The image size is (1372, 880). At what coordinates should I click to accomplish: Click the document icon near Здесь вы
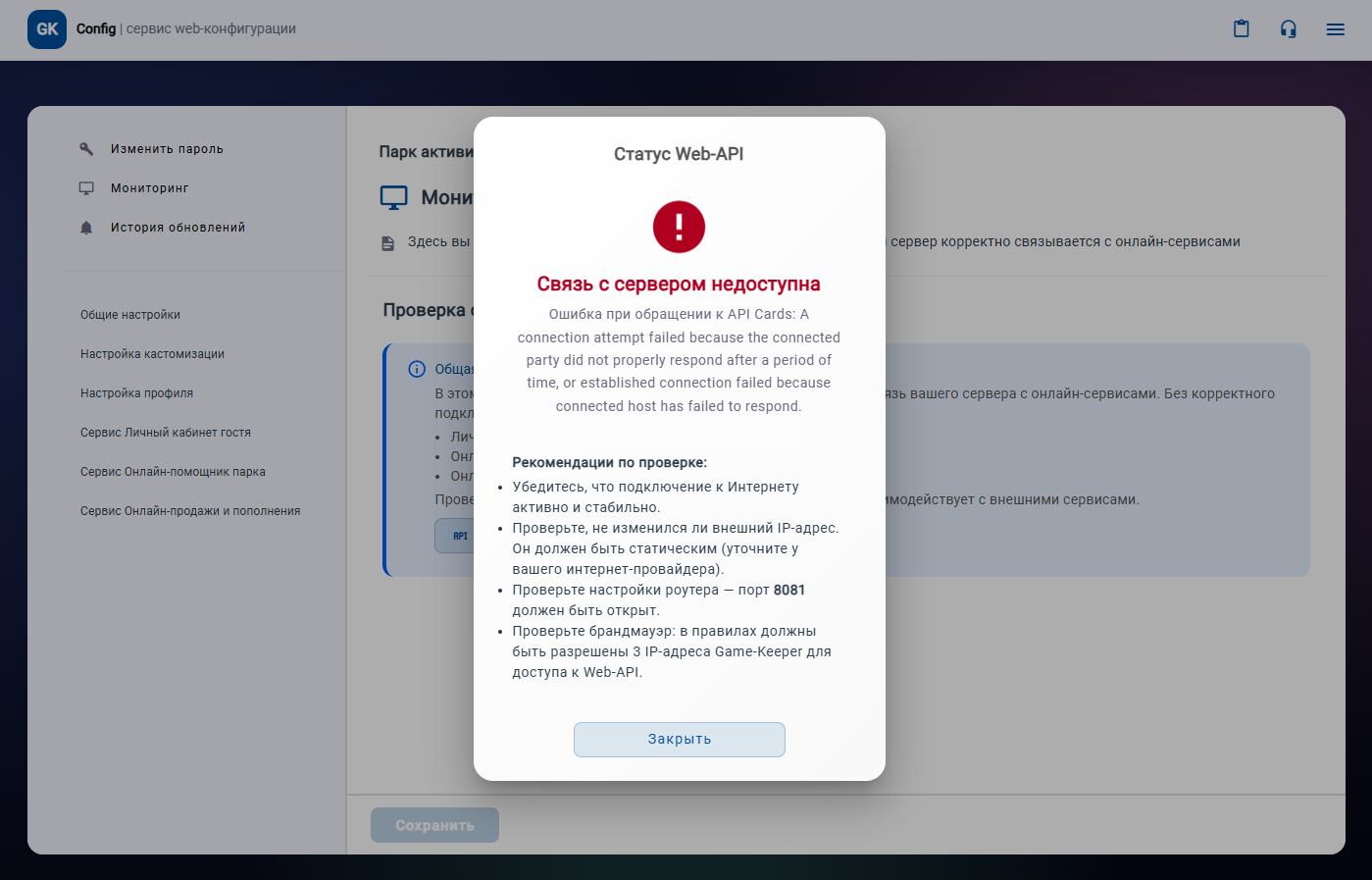click(388, 242)
